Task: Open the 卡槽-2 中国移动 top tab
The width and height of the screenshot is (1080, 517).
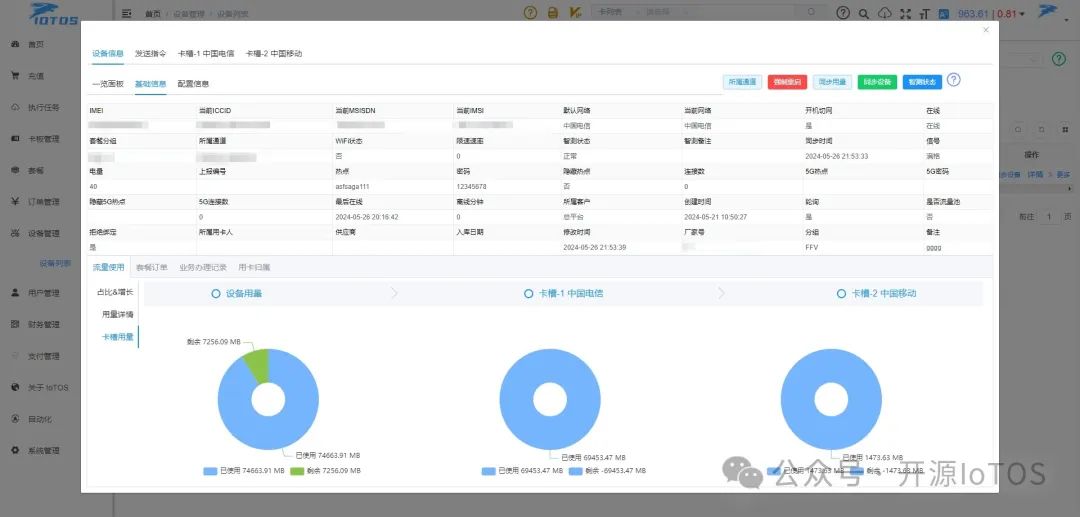Action: tap(273, 54)
